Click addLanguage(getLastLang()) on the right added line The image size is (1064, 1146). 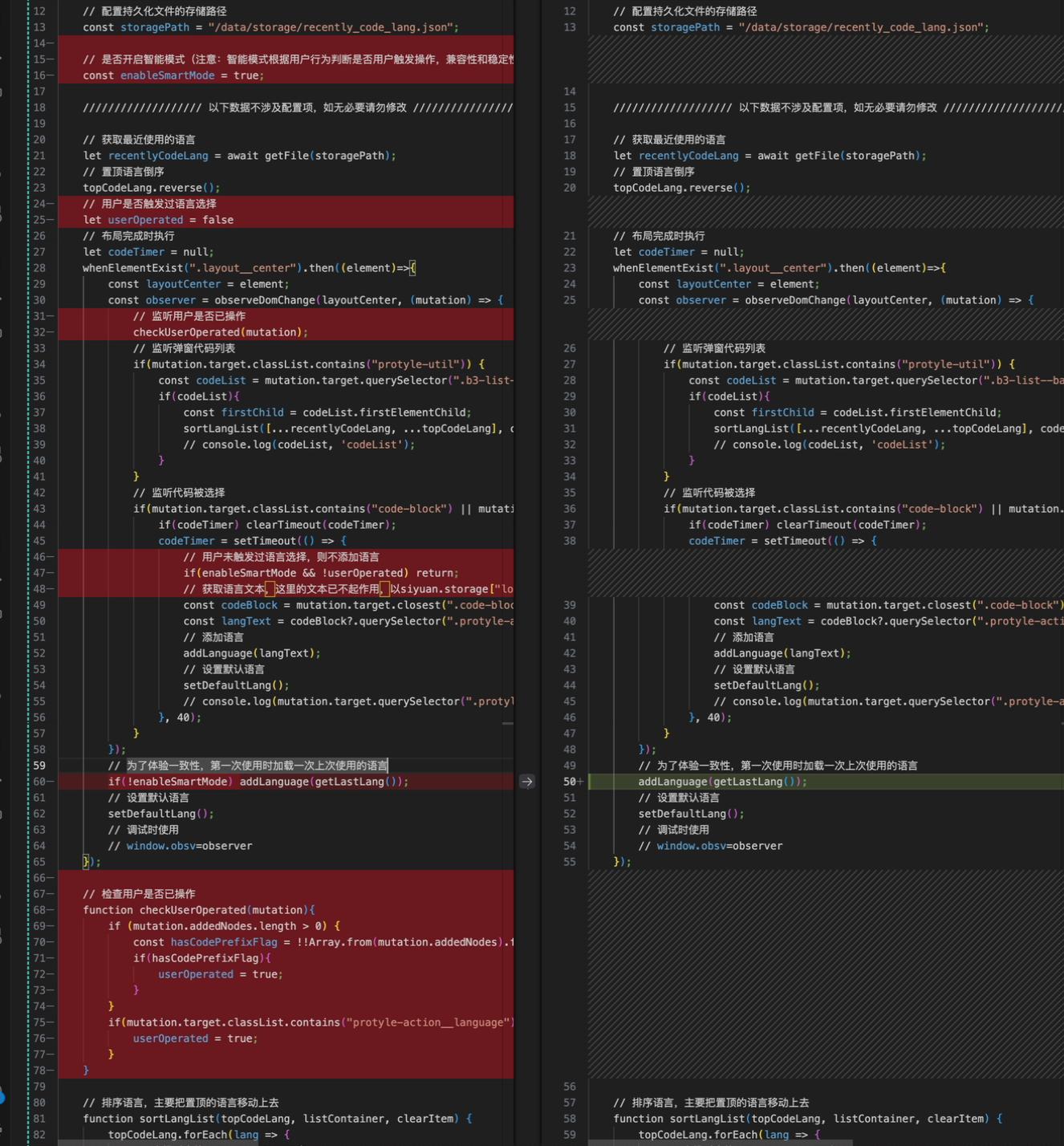point(720,782)
